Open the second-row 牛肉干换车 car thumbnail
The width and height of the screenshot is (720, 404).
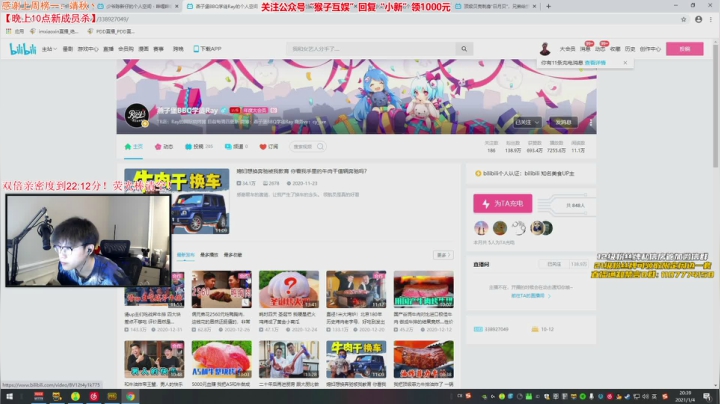(356, 359)
